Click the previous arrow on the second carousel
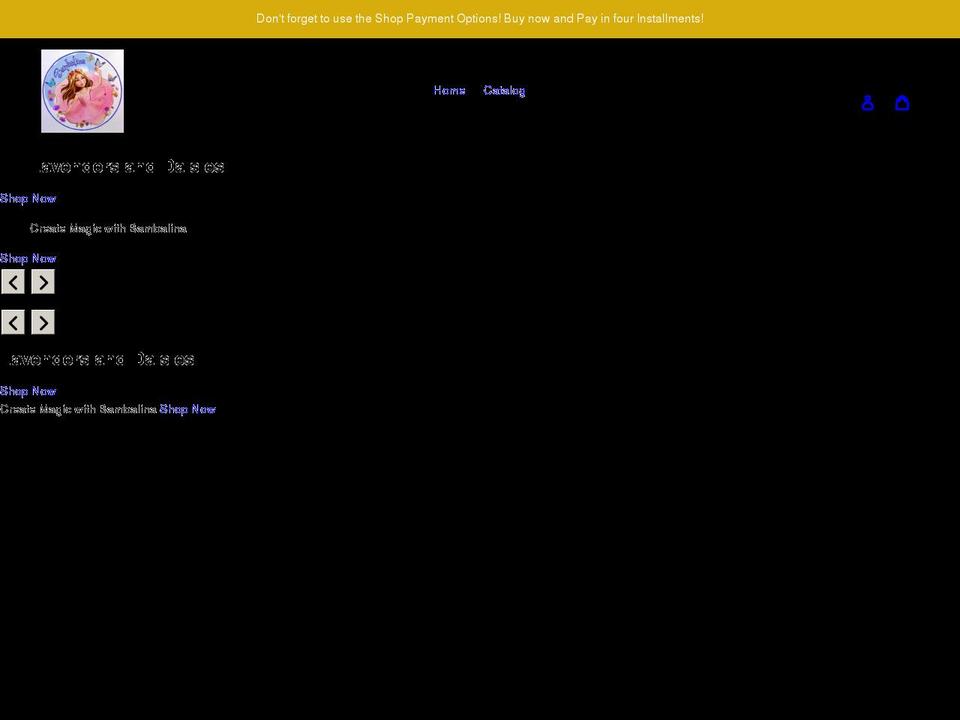This screenshot has width=960, height=720. 13,322
